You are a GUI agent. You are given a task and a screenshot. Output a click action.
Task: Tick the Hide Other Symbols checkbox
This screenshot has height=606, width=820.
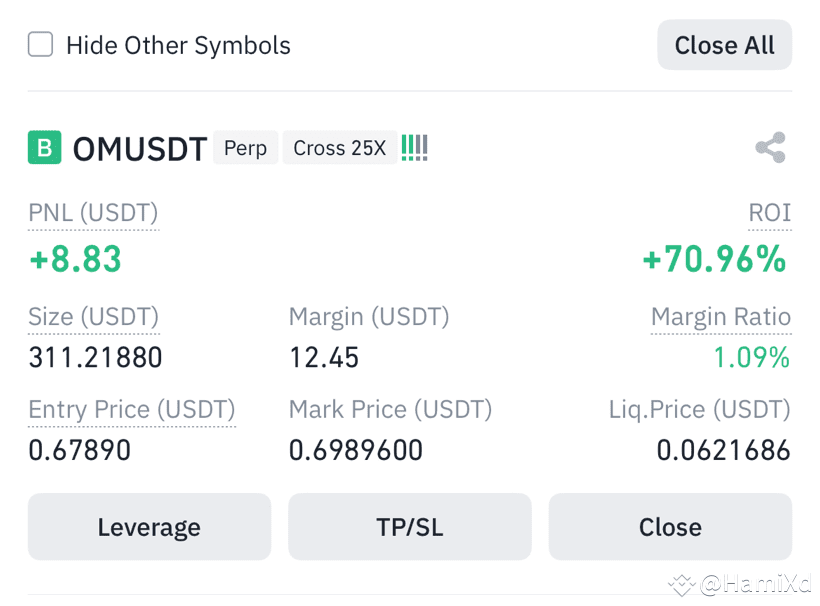coord(40,44)
